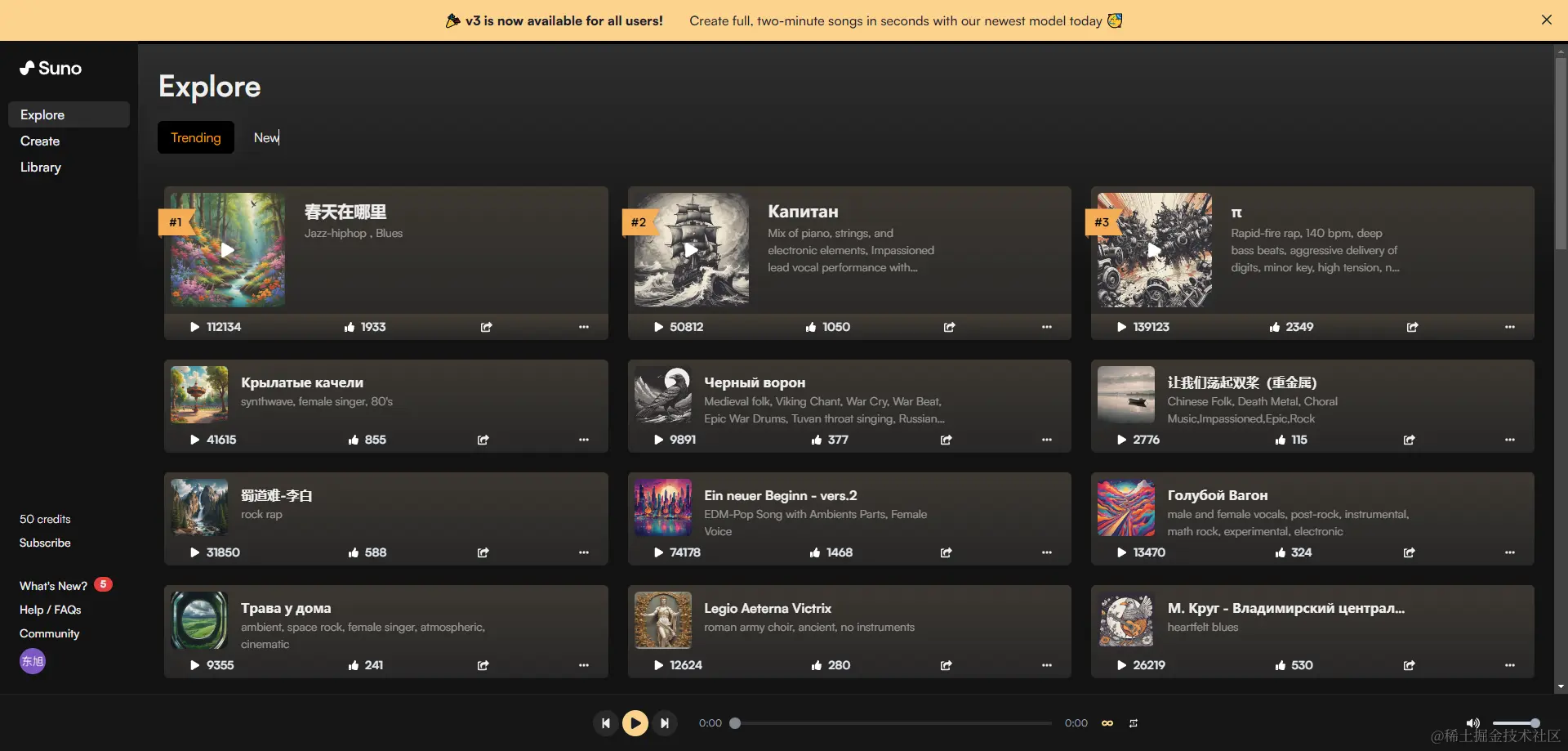Open What's New? notifications
1568x751 pixels.
tap(54, 586)
